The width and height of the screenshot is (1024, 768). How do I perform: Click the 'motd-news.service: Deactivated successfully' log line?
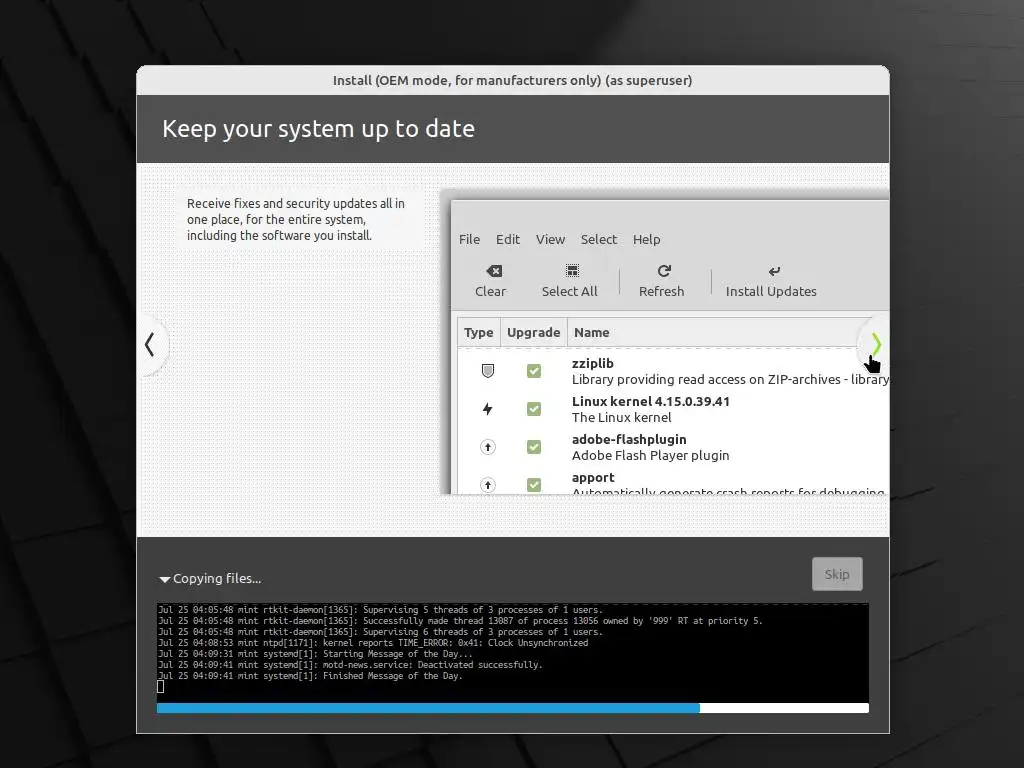350,665
